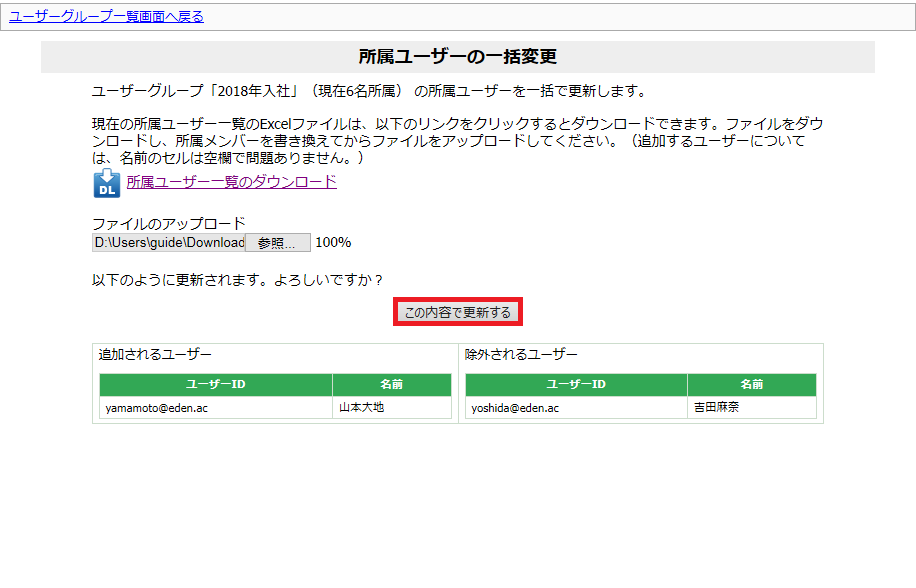Click the 100% upload progress text
Screen dimensions: 916x588
[333, 242]
